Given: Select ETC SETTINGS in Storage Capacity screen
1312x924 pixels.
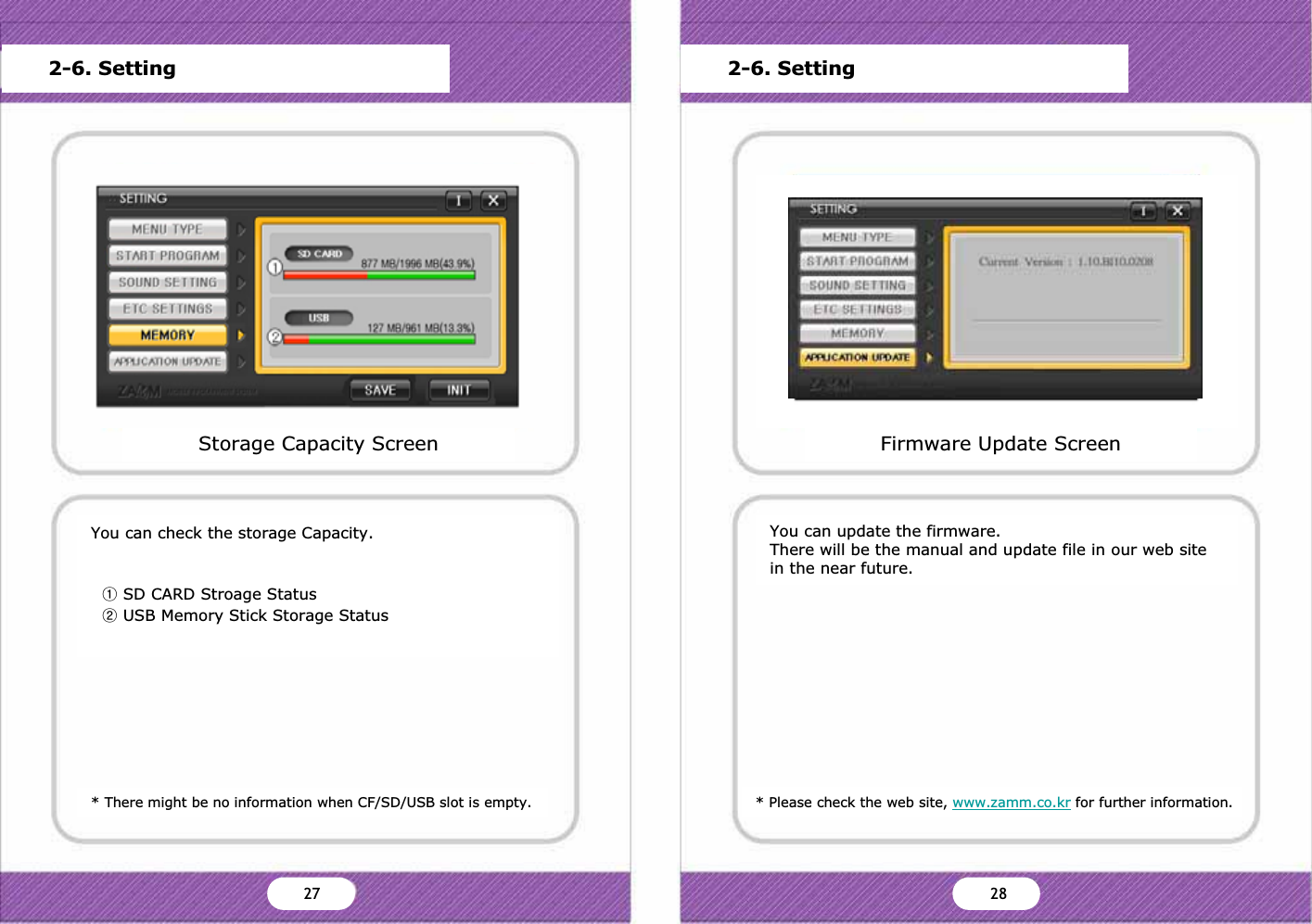Looking at the screenshot, I should point(168,309).
